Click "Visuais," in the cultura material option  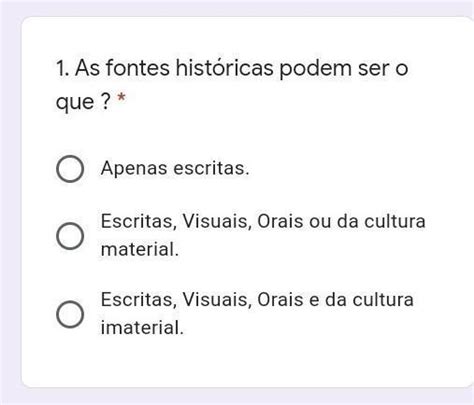(x=217, y=221)
